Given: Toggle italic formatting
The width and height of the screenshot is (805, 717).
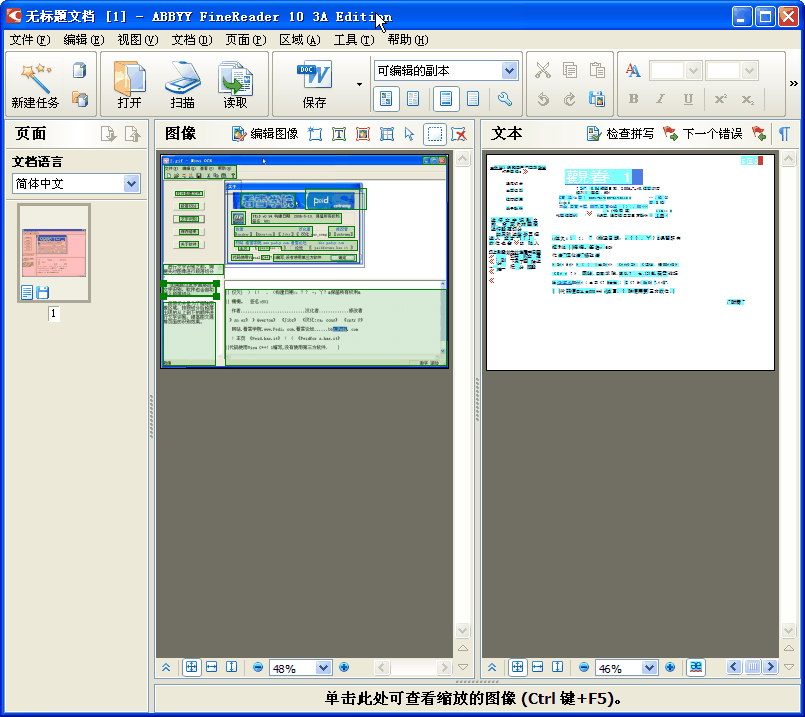Looking at the screenshot, I should [661, 99].
